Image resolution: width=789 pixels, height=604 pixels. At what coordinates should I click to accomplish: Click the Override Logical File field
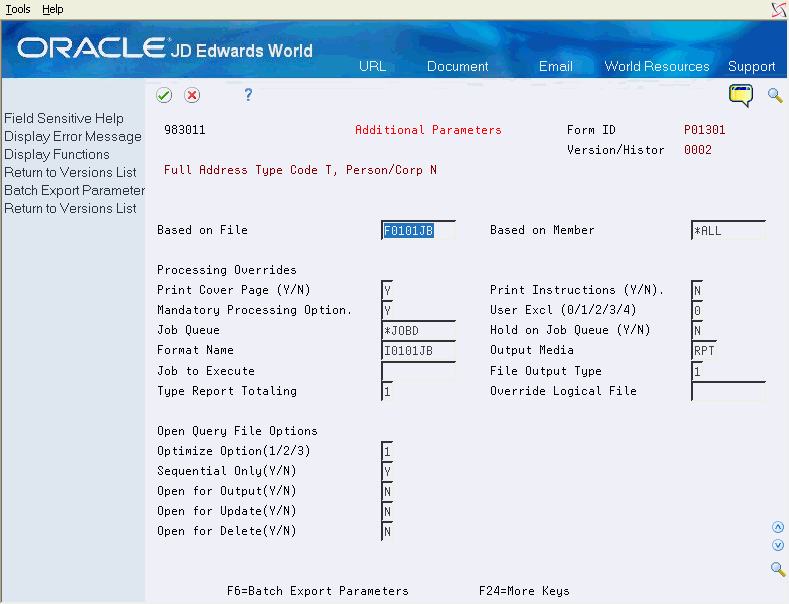729,392
